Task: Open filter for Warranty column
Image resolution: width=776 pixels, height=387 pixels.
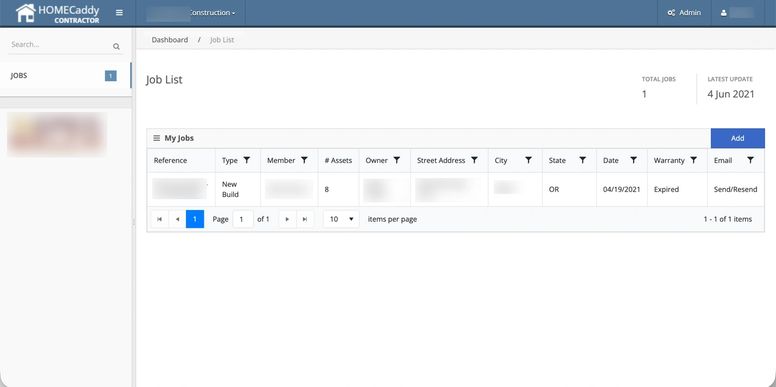Action: point(694,160)
